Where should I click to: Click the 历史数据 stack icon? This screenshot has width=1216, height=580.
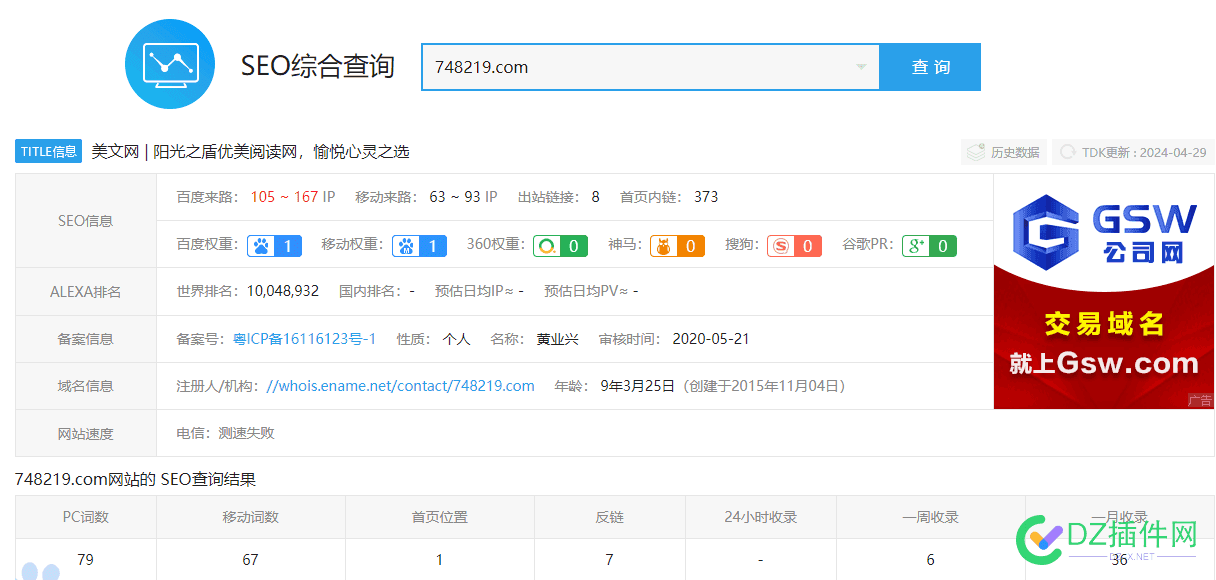tap(976, 152)
